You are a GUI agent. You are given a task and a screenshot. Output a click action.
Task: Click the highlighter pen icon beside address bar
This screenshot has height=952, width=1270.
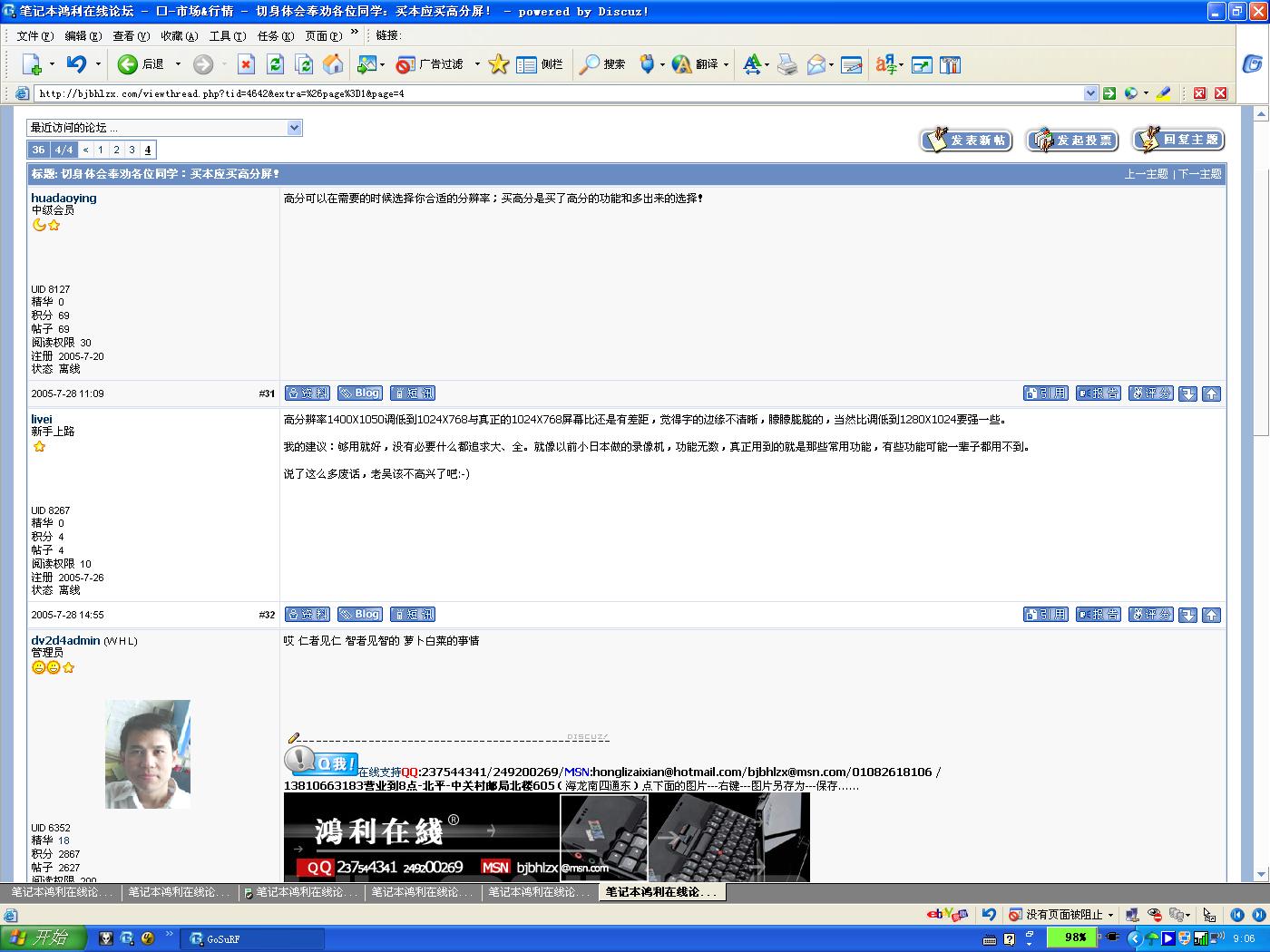coord(1163,93)
